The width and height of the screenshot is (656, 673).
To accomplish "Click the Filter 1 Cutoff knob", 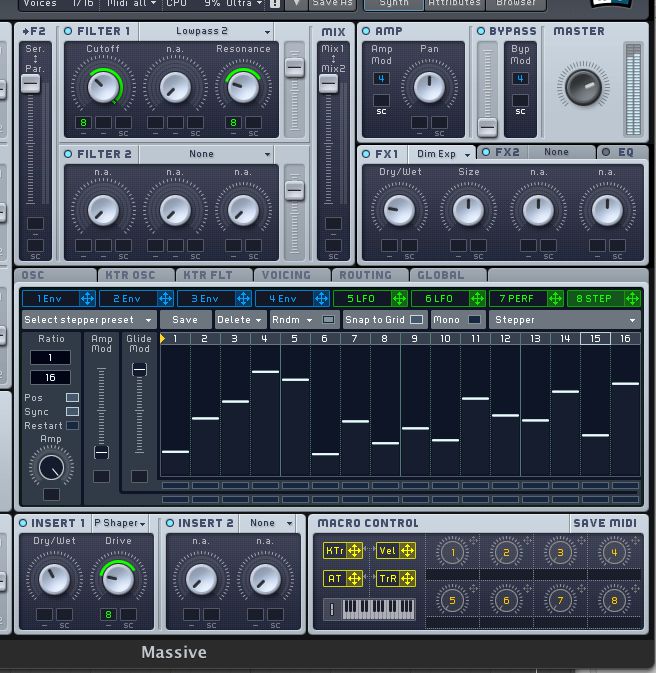I will [103, 87].
